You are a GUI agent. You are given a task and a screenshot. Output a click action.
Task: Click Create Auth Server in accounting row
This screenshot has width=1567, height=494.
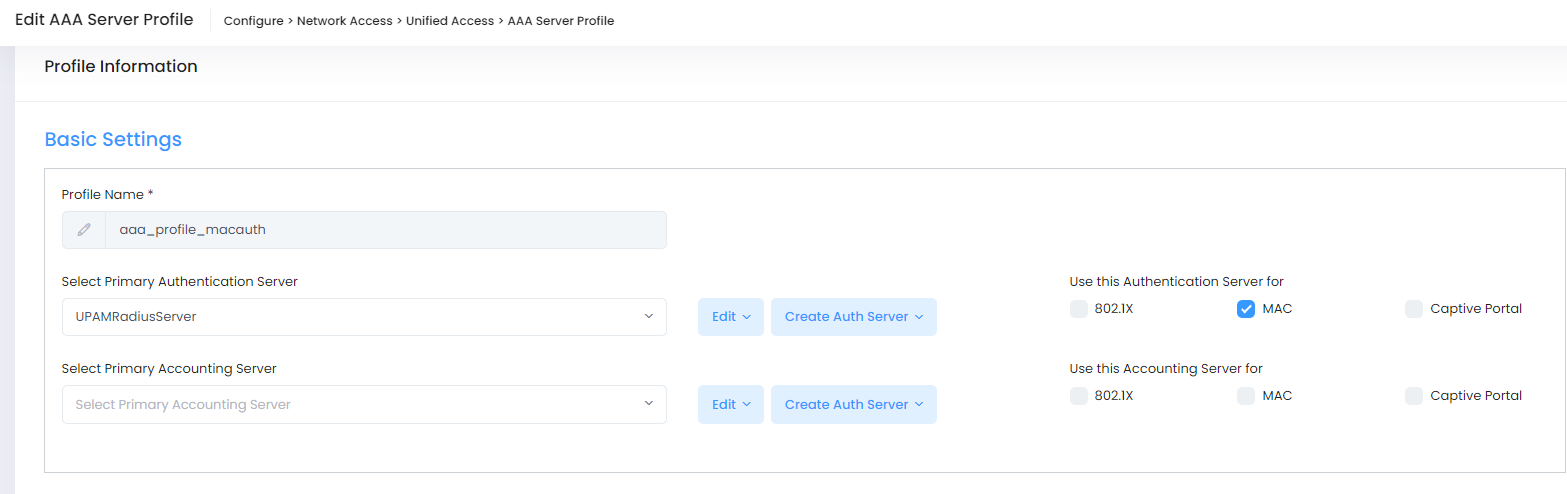click(x=853, y=405)
